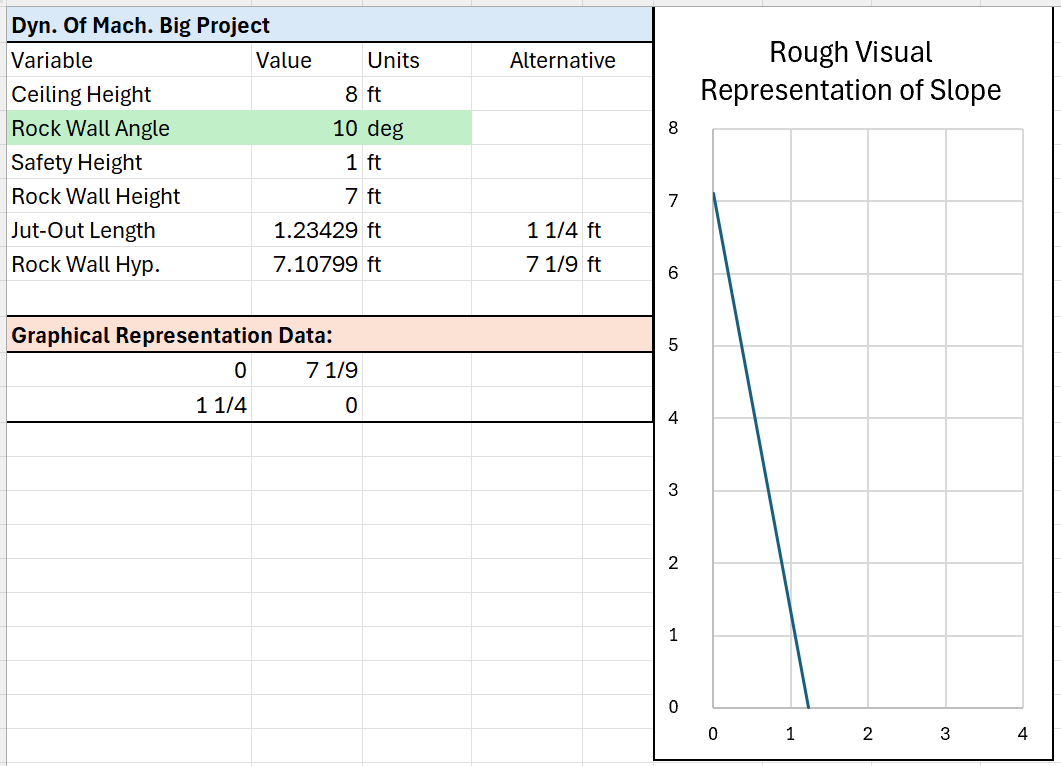Select the Safety Height value 1 cell

[307, 162]
